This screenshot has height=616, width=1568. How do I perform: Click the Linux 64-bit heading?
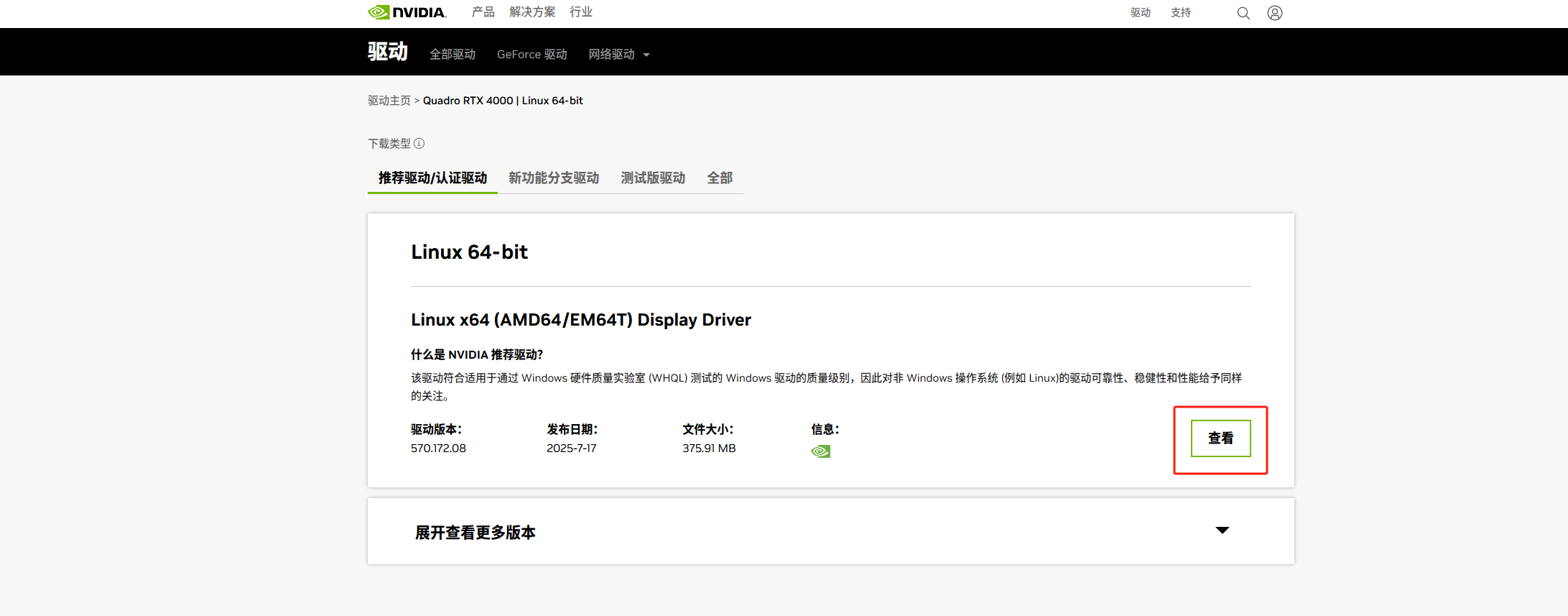click(x=469, y=252)
